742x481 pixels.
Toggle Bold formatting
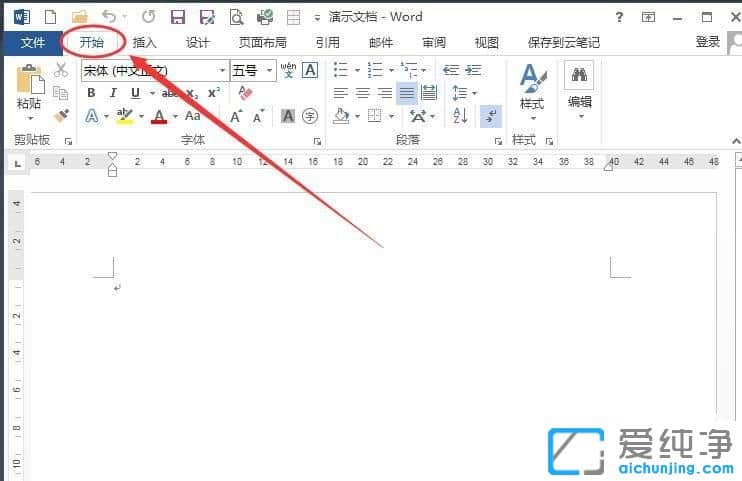click(91, 93)
